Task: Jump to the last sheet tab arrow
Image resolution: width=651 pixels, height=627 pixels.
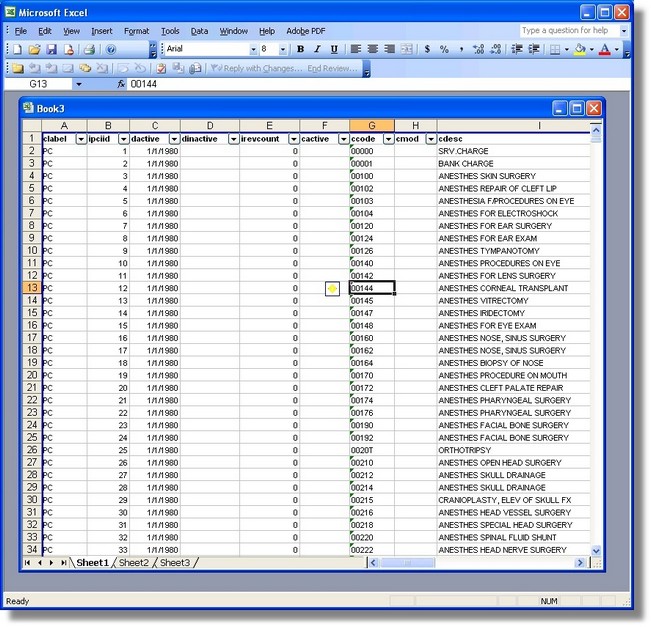Action: coord(64,563)
